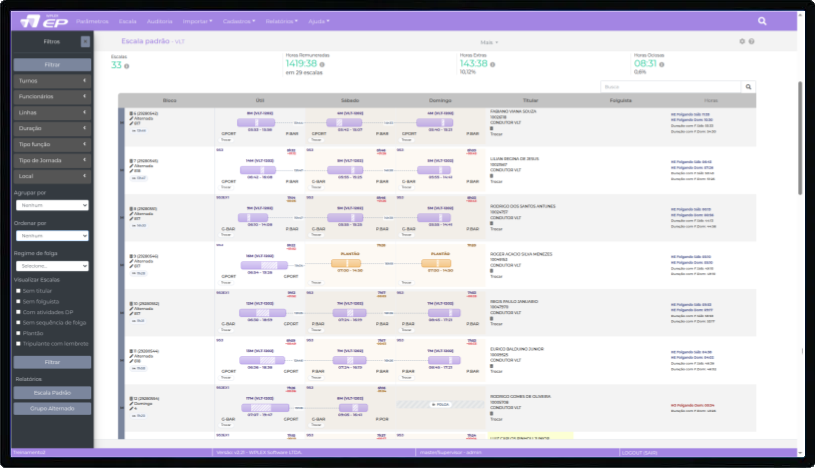Click the small icon under Condutor VLT for Fabiano Viana Souza
The height and width of the screenshot is (468, 815).
point(492,128)
